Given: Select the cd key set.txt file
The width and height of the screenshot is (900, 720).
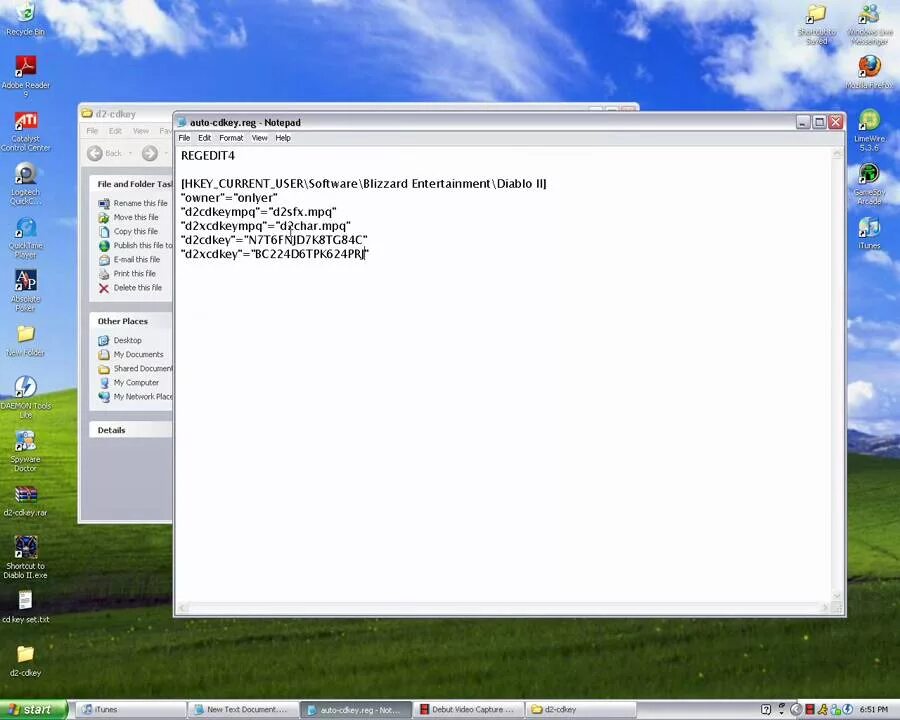Looking at the screenshot, I should (x=25, y=607).
